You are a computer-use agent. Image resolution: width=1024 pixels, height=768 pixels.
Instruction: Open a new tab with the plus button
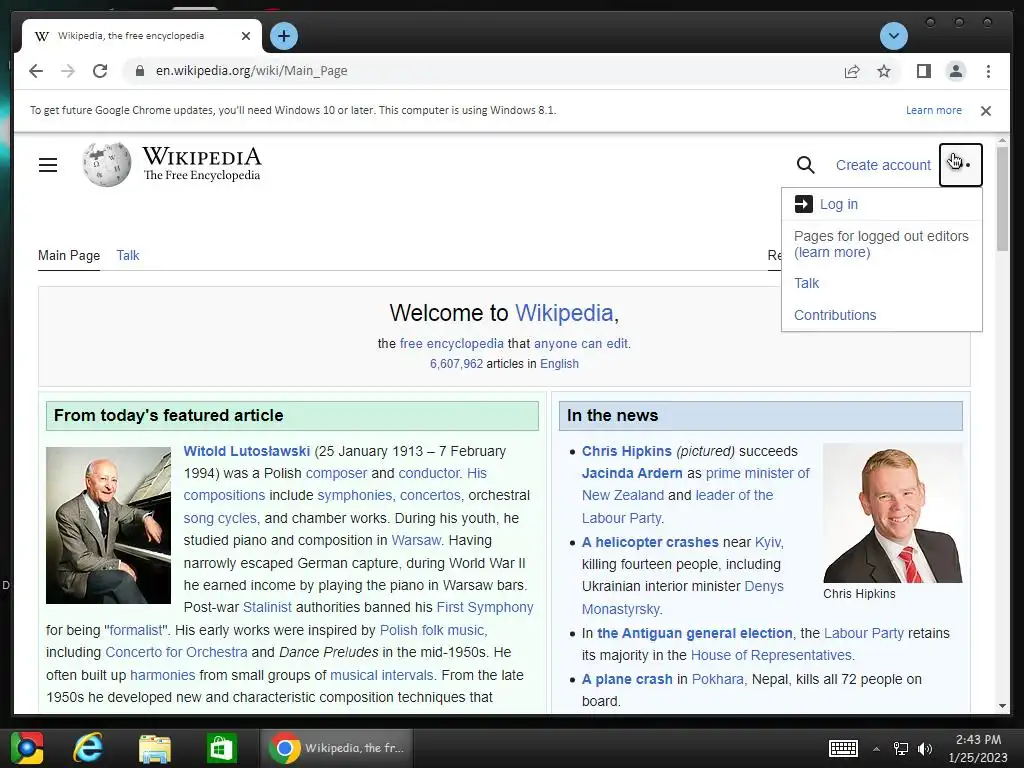(283, 36)
